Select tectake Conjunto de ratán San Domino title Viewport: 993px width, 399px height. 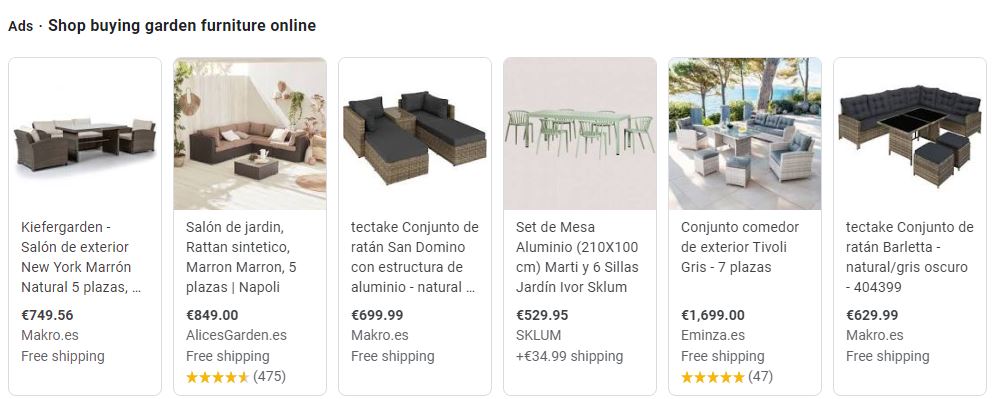pos(415,257)
